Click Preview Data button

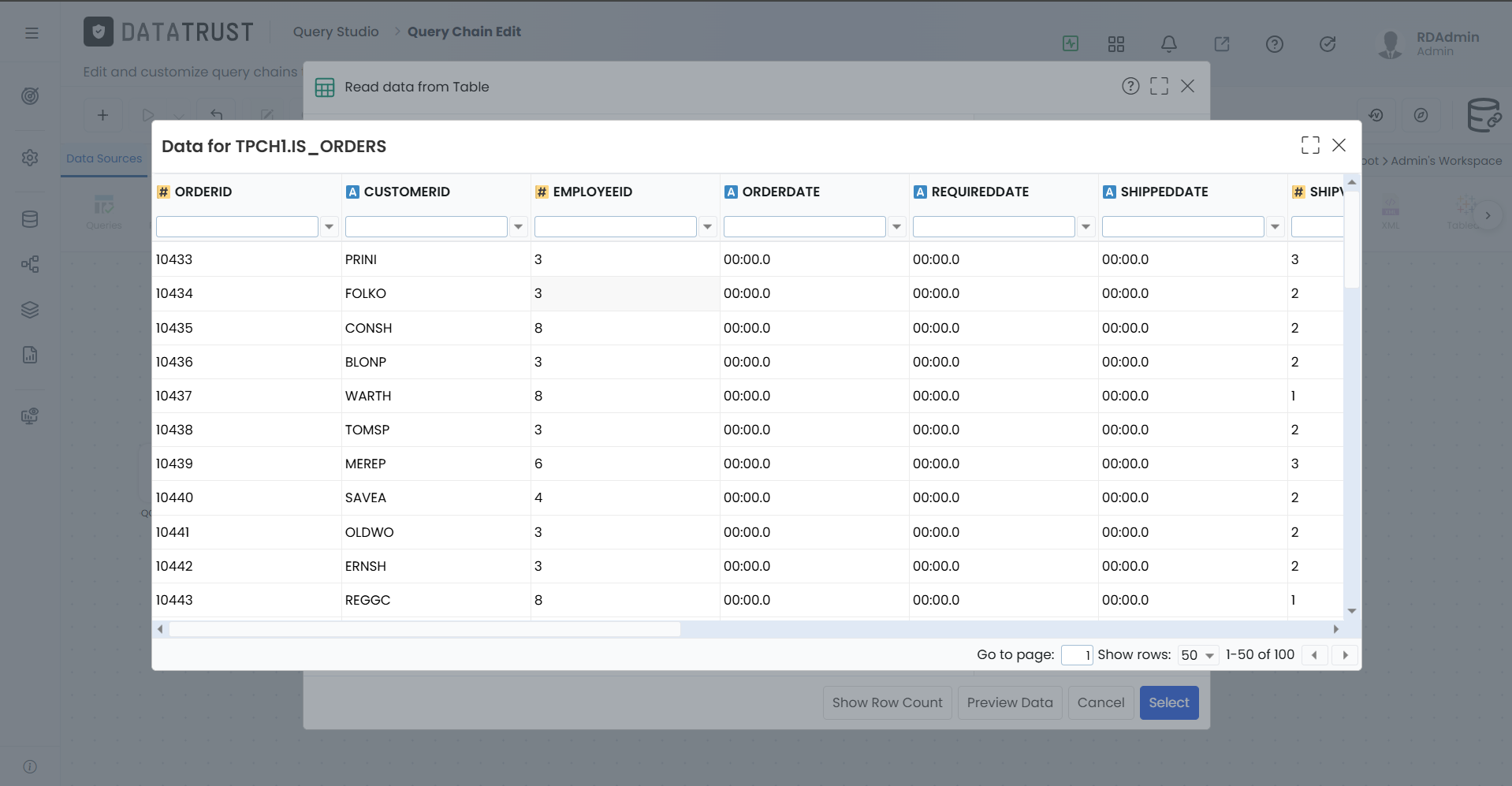click(1010, 702)
